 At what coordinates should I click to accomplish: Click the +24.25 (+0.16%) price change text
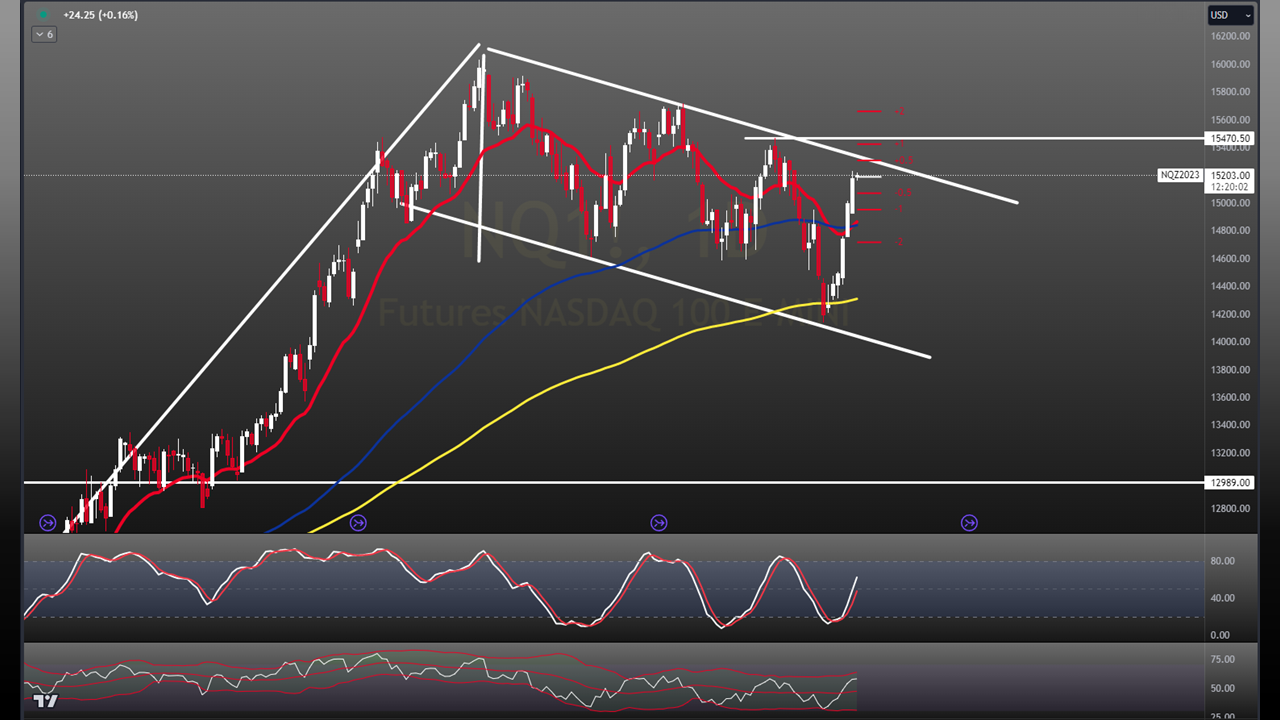100,15
